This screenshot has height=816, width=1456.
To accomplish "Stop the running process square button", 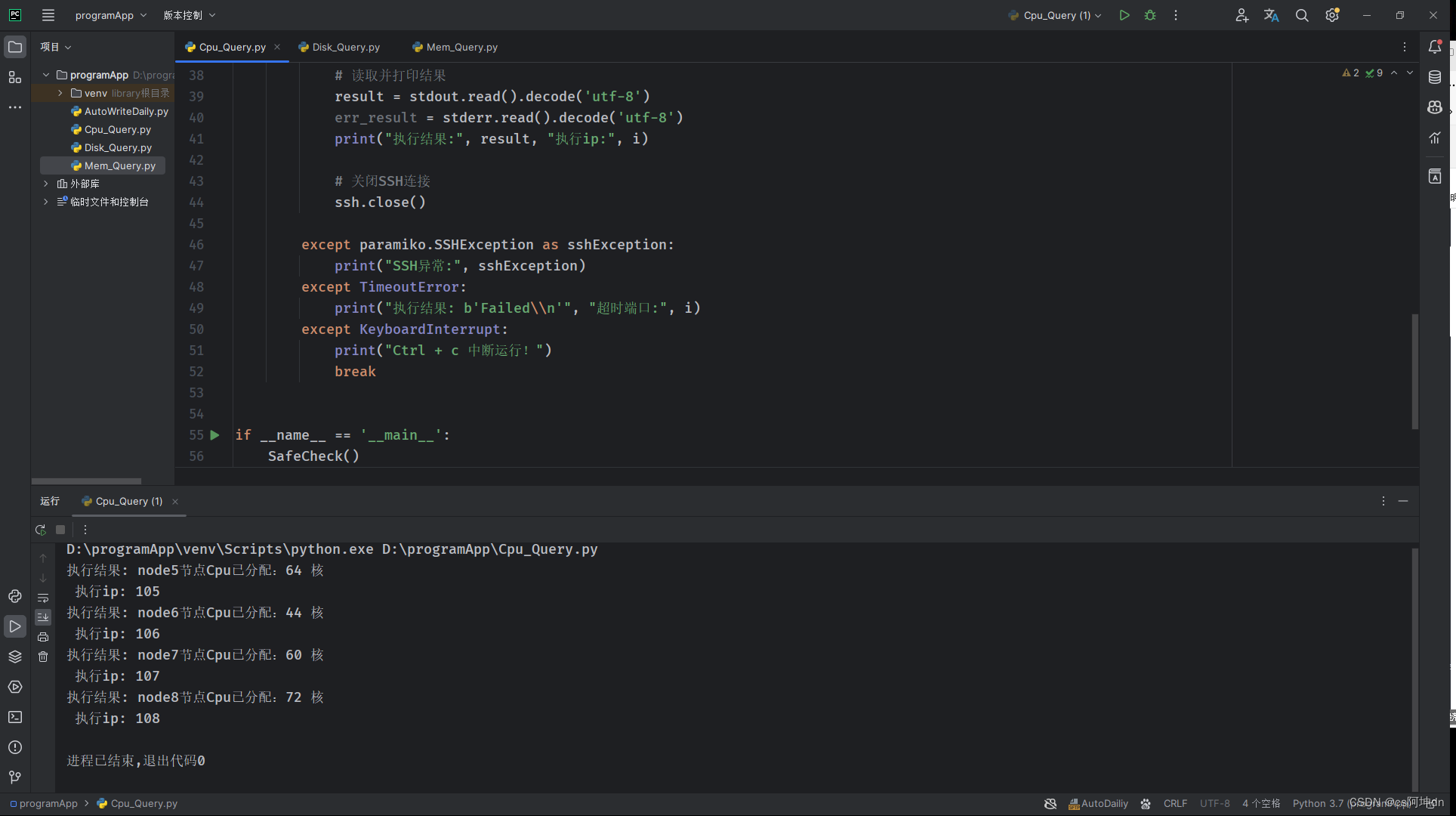I will (60, 530).
